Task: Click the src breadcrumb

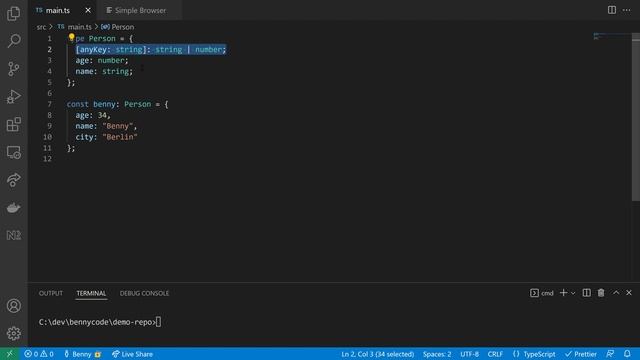Action: click(x=41, y=27)
